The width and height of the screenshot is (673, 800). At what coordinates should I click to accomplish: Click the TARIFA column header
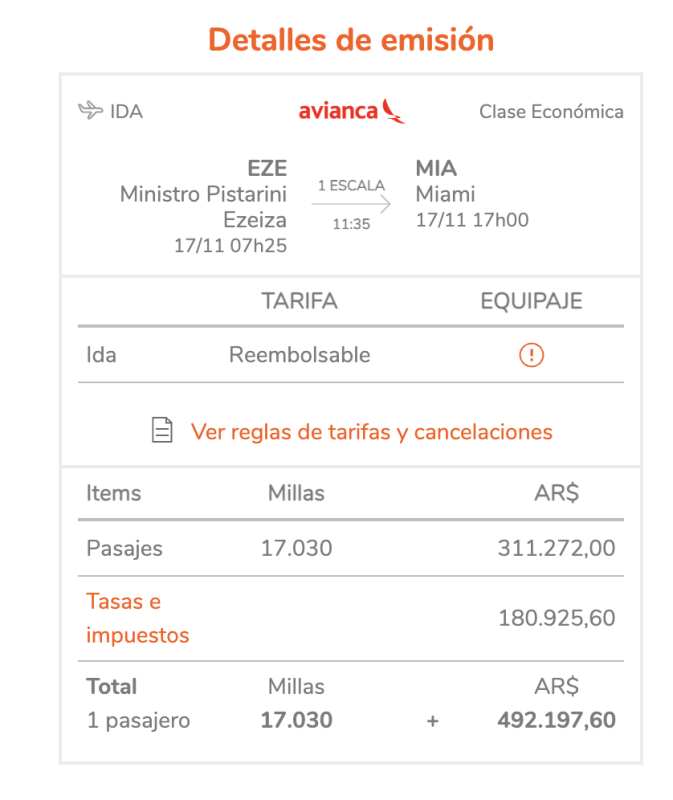pyautogui.click(x=300, y=301)
